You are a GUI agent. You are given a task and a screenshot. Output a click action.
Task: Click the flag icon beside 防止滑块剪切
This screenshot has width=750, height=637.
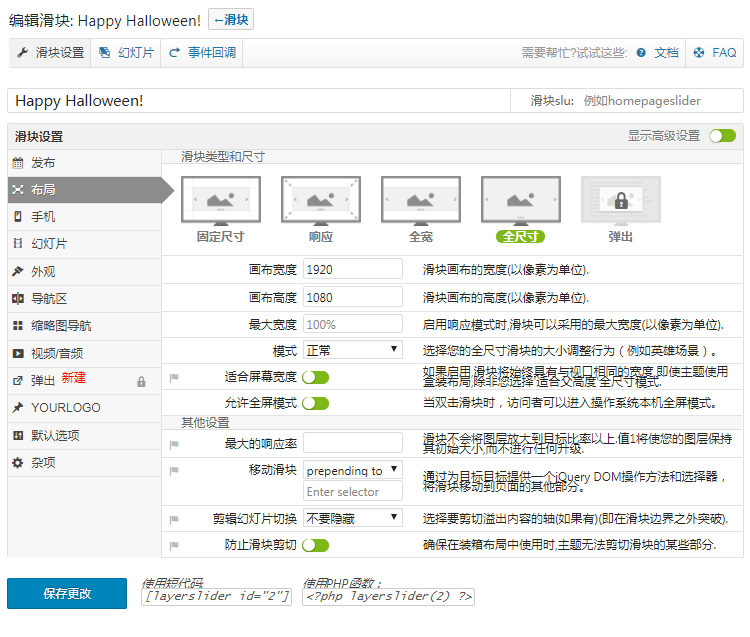pyautogui.click(x=174, y=546)
